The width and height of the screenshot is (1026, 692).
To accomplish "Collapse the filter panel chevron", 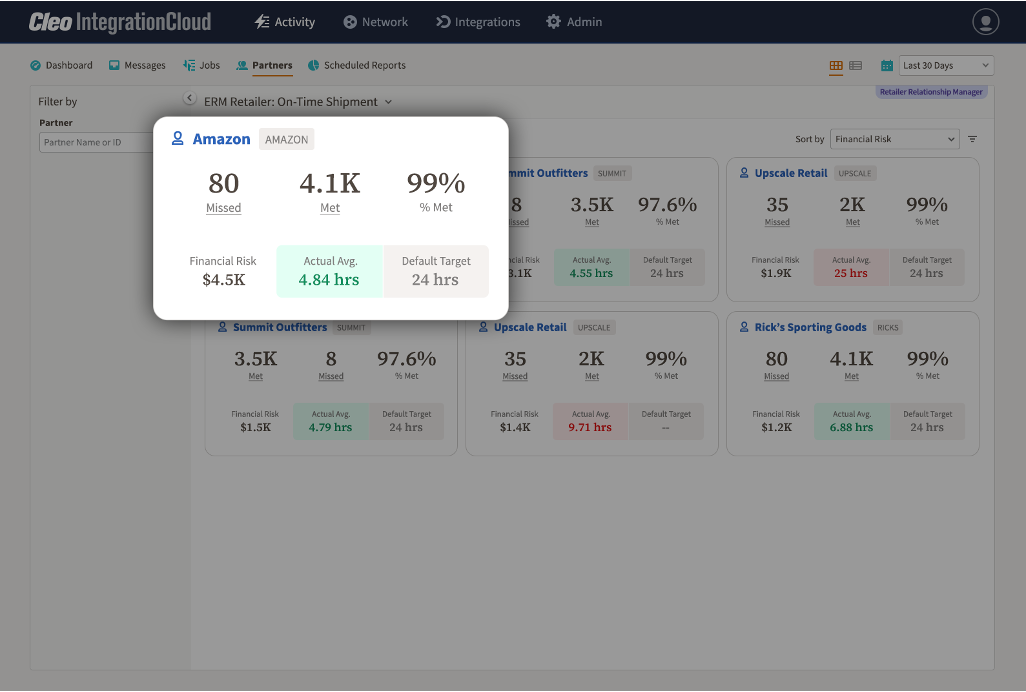I will pos(189,98).
